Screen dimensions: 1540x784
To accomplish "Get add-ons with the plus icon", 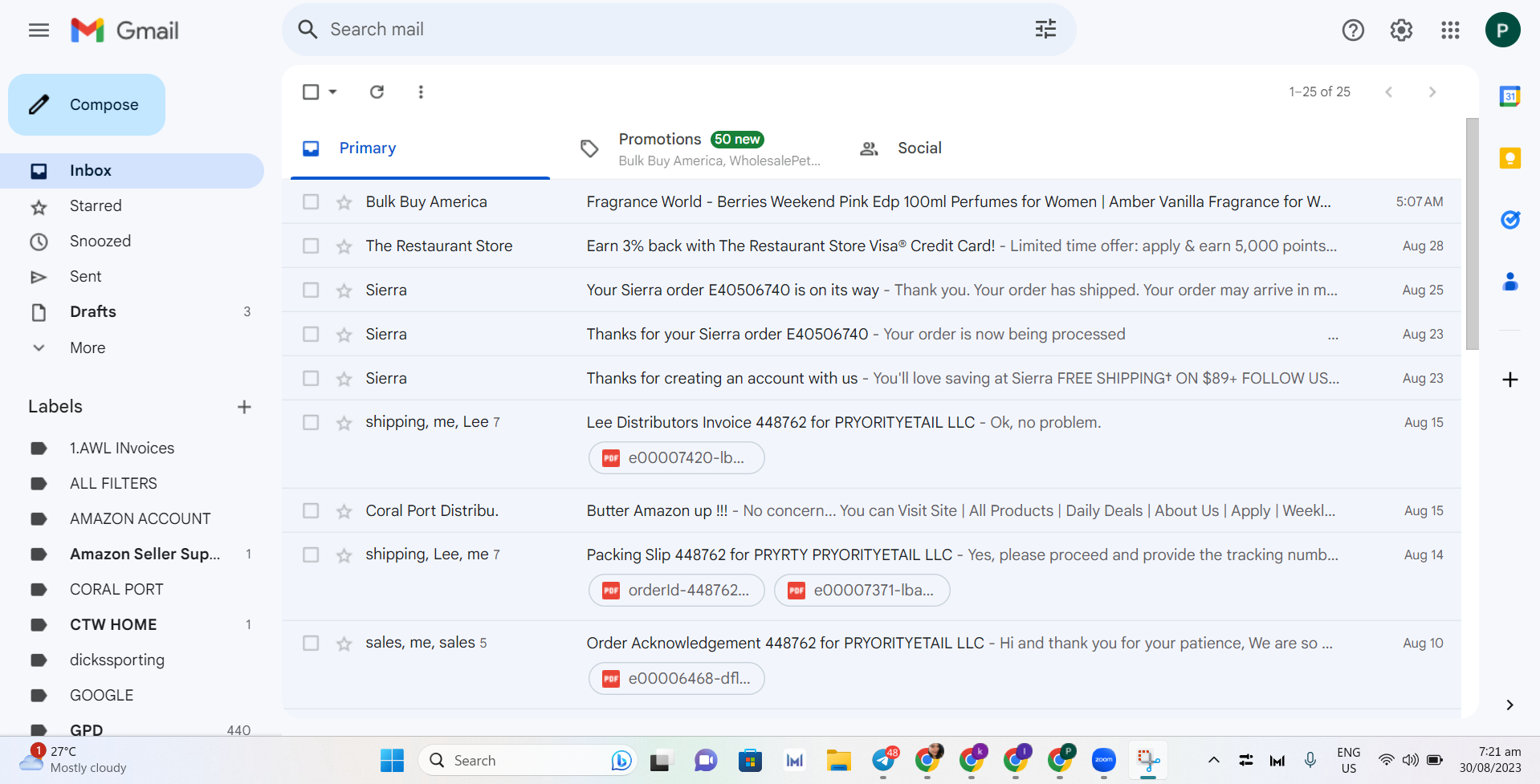I will (x=1509, y=380).
